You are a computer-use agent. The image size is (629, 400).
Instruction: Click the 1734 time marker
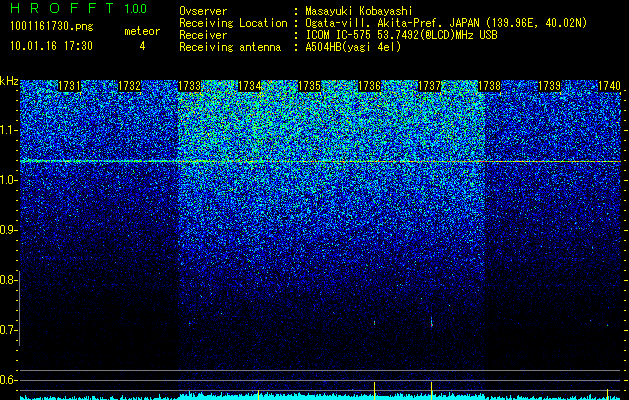tap(250, 86)
